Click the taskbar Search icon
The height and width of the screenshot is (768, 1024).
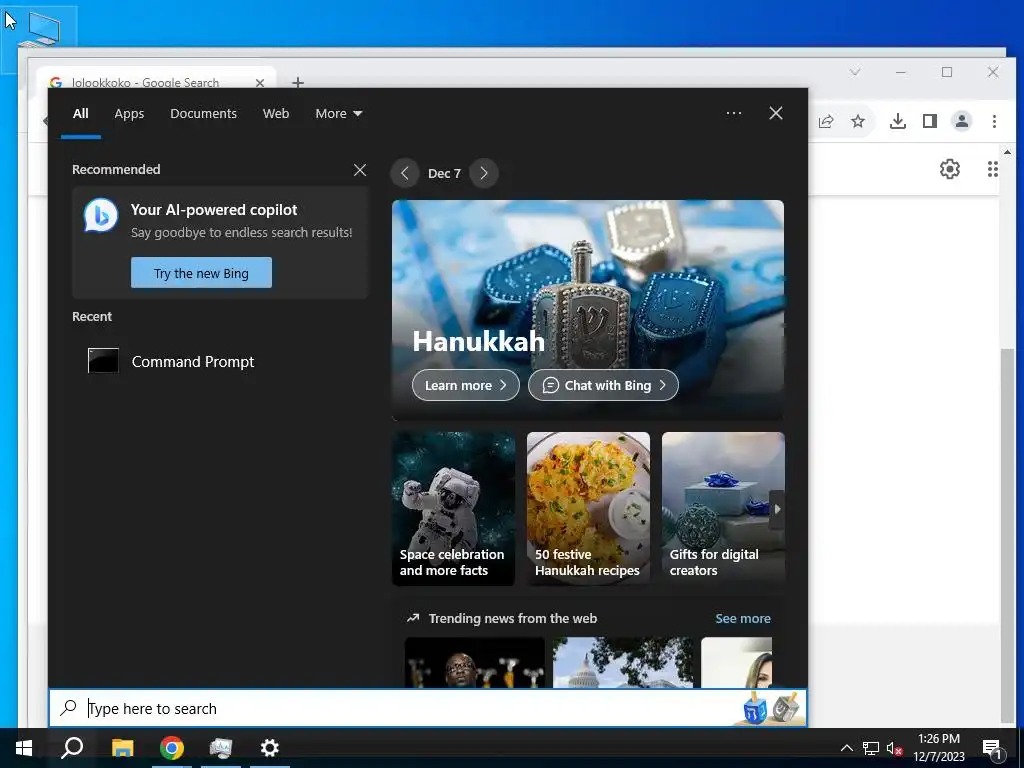coord(72,748)
